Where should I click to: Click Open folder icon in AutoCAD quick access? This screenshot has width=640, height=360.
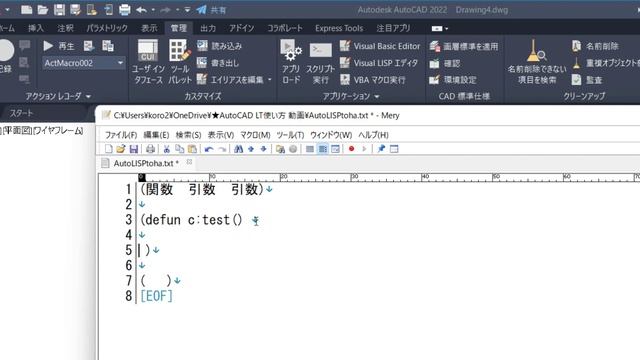pos(42,9)
